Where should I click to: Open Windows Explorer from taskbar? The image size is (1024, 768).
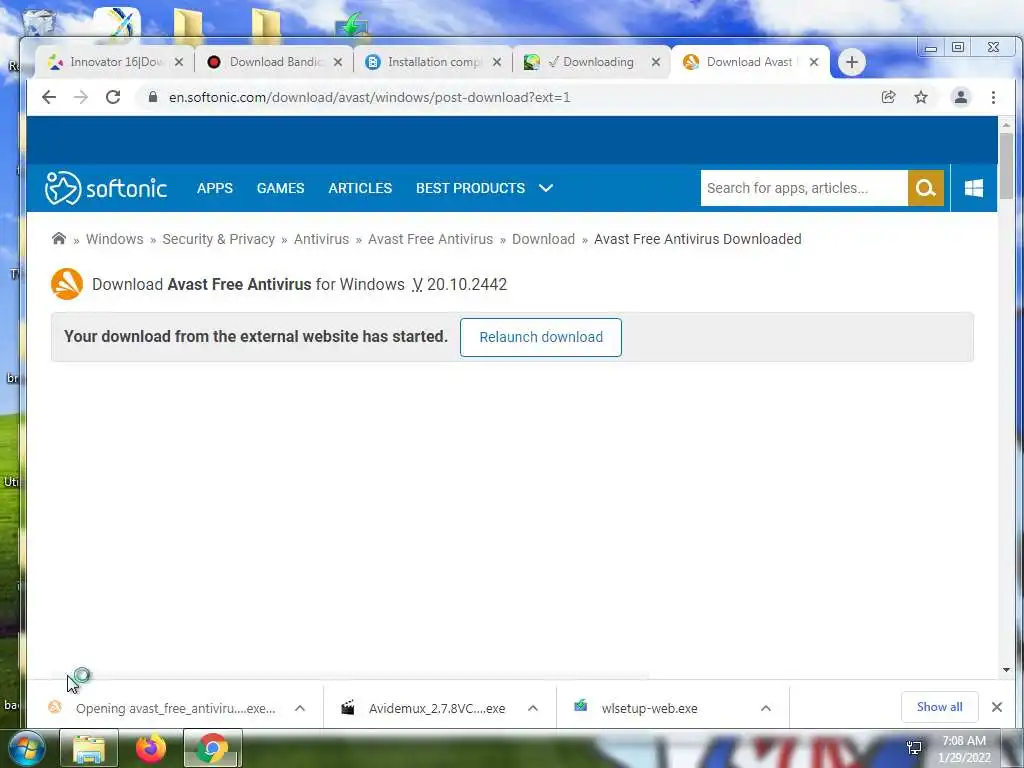(89, 748)
